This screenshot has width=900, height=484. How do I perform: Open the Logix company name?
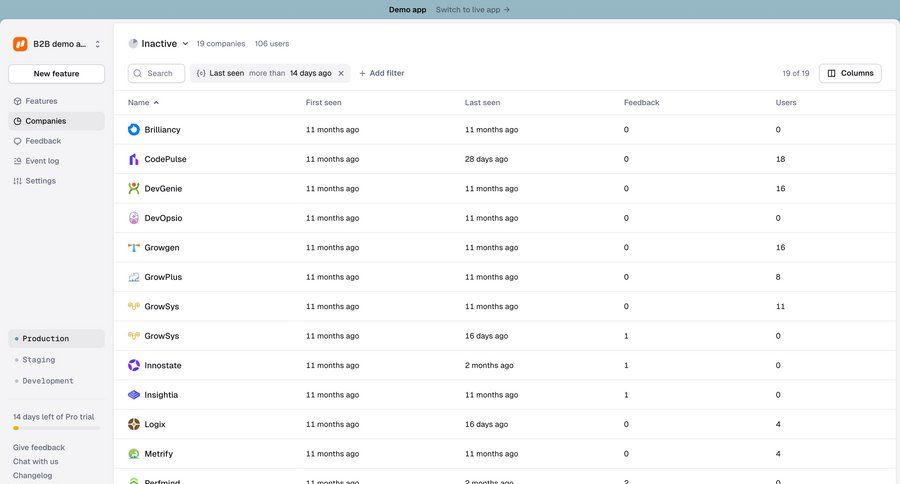click(x=155, y=424)
